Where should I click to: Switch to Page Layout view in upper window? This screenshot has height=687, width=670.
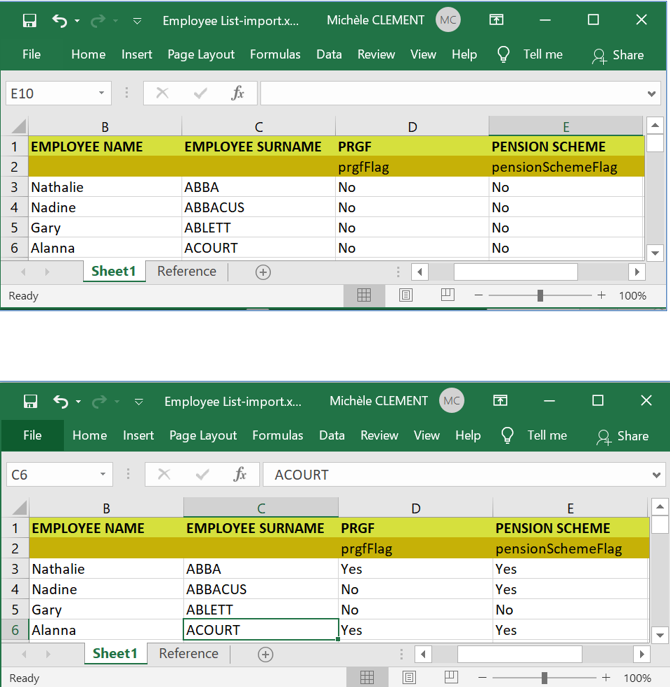[x=405, y=296]
